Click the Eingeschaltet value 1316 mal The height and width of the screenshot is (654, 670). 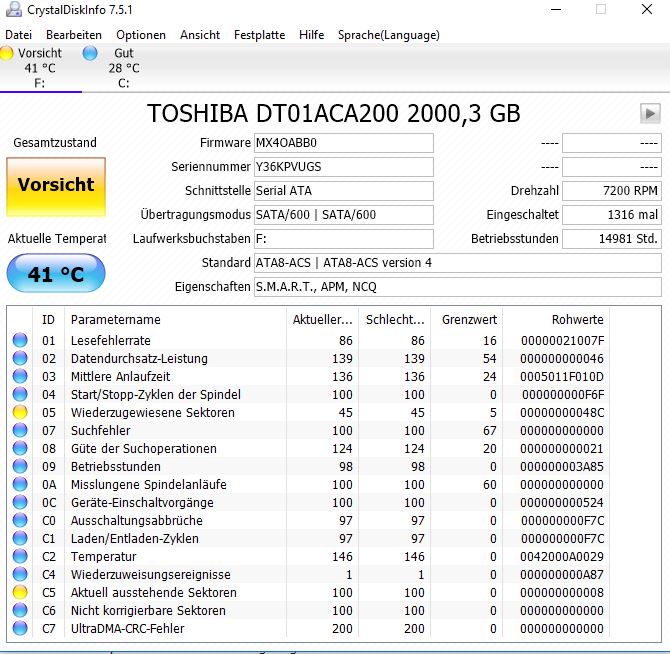[x=611, y=214]
